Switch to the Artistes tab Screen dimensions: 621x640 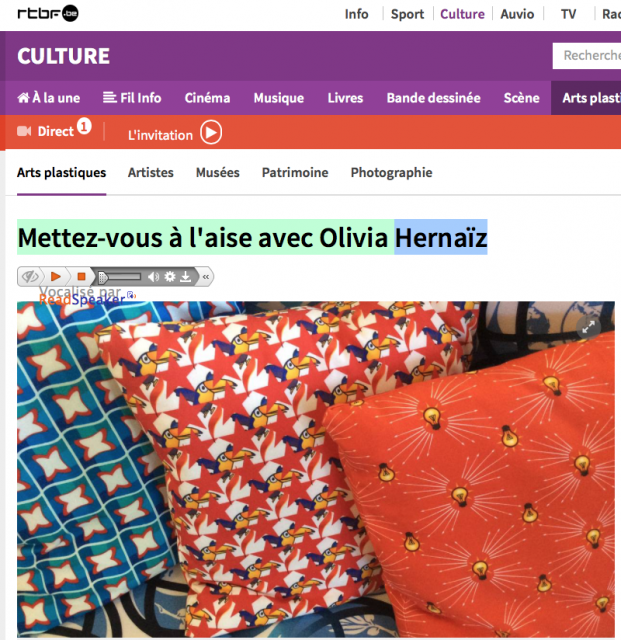click(x=151, y=173)
